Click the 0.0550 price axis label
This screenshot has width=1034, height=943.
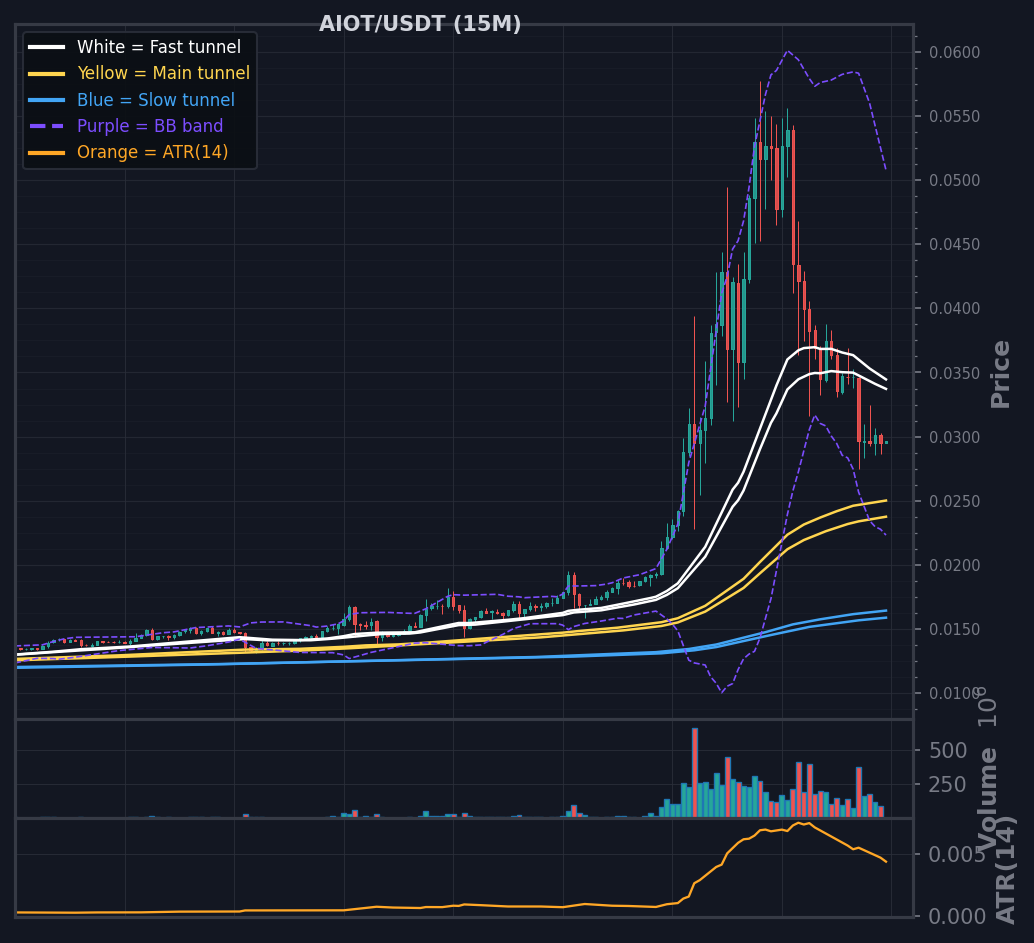954,117
